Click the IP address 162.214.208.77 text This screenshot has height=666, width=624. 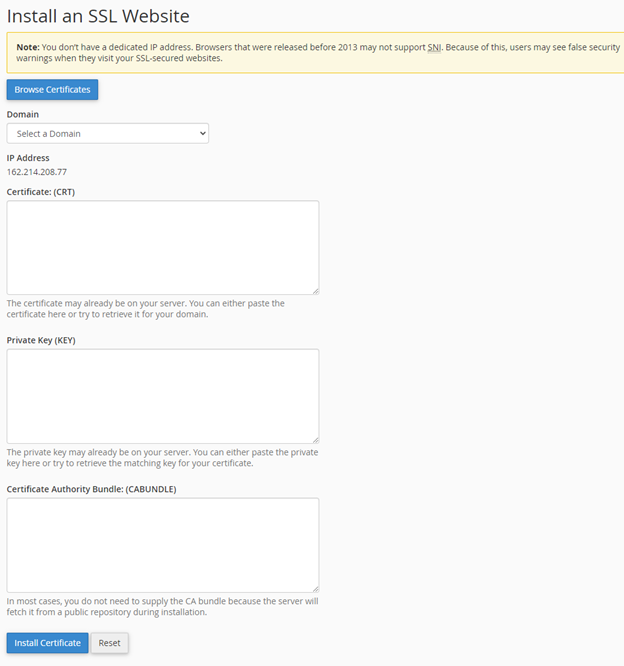37,172
